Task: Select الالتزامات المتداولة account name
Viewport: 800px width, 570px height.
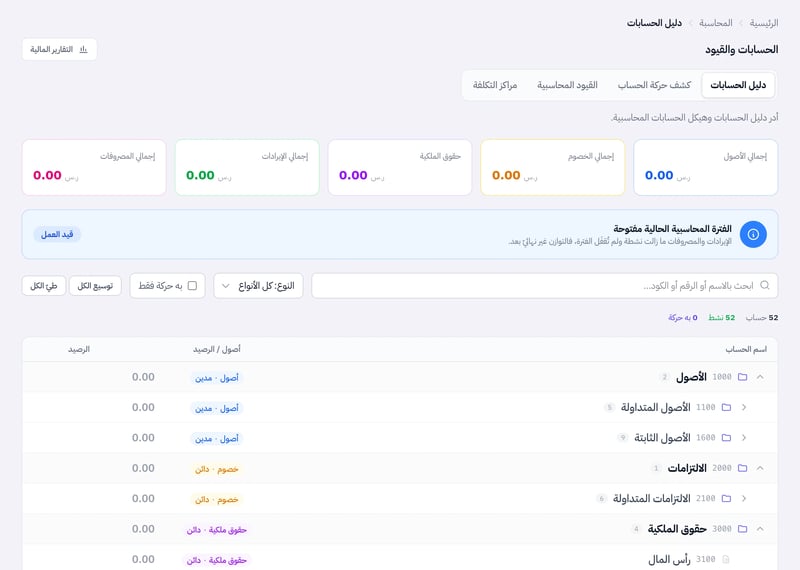Action: coord(652,499)
